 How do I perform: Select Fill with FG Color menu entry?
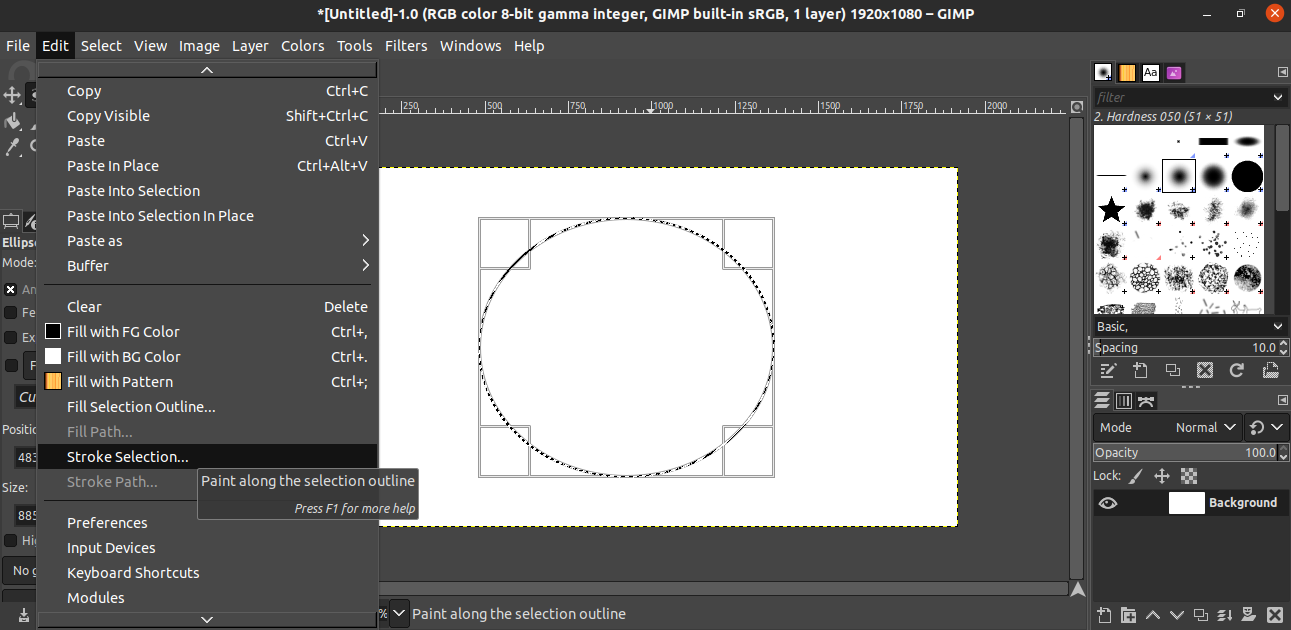[123, 332]
